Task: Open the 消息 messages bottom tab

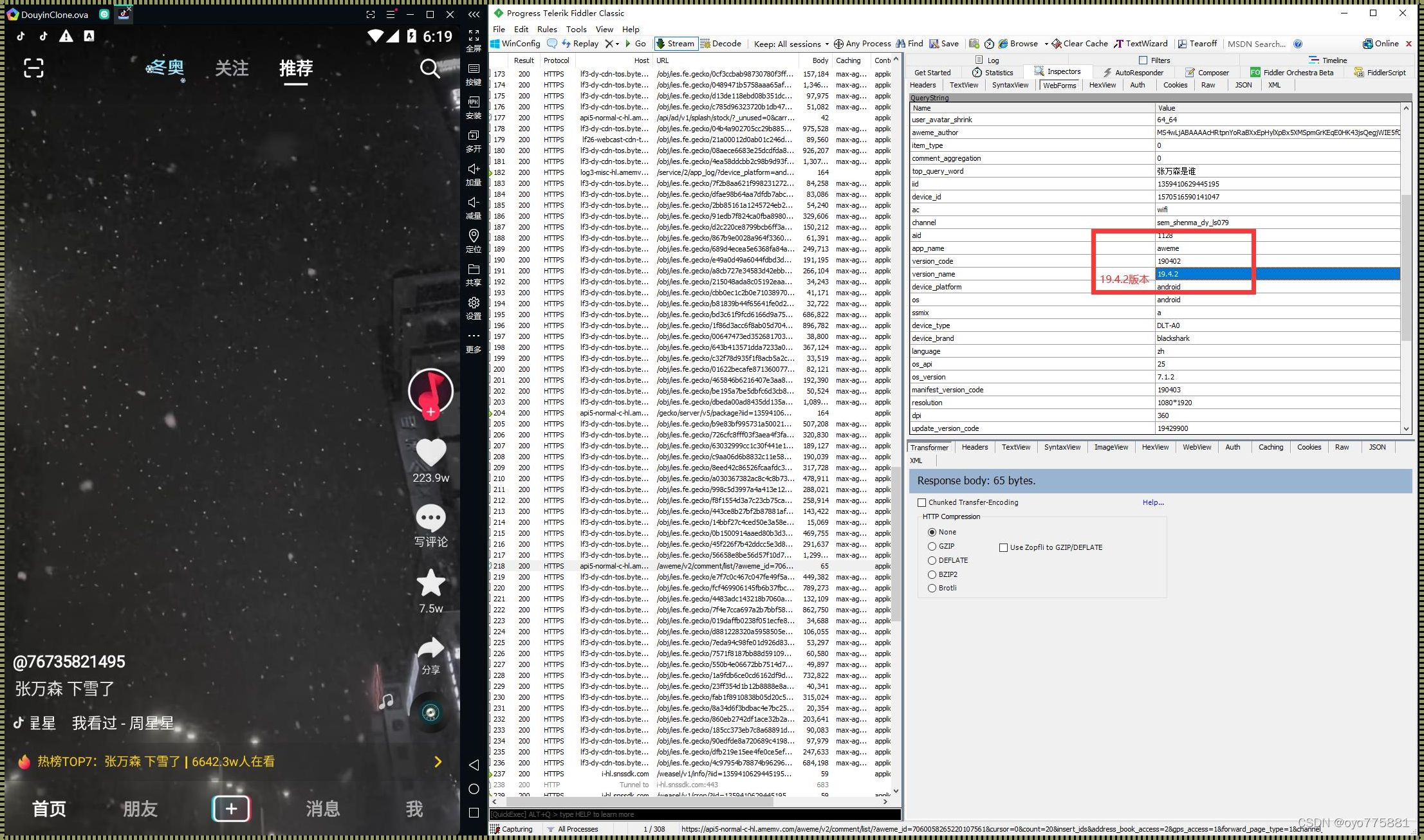Action: tap(323, 808)
